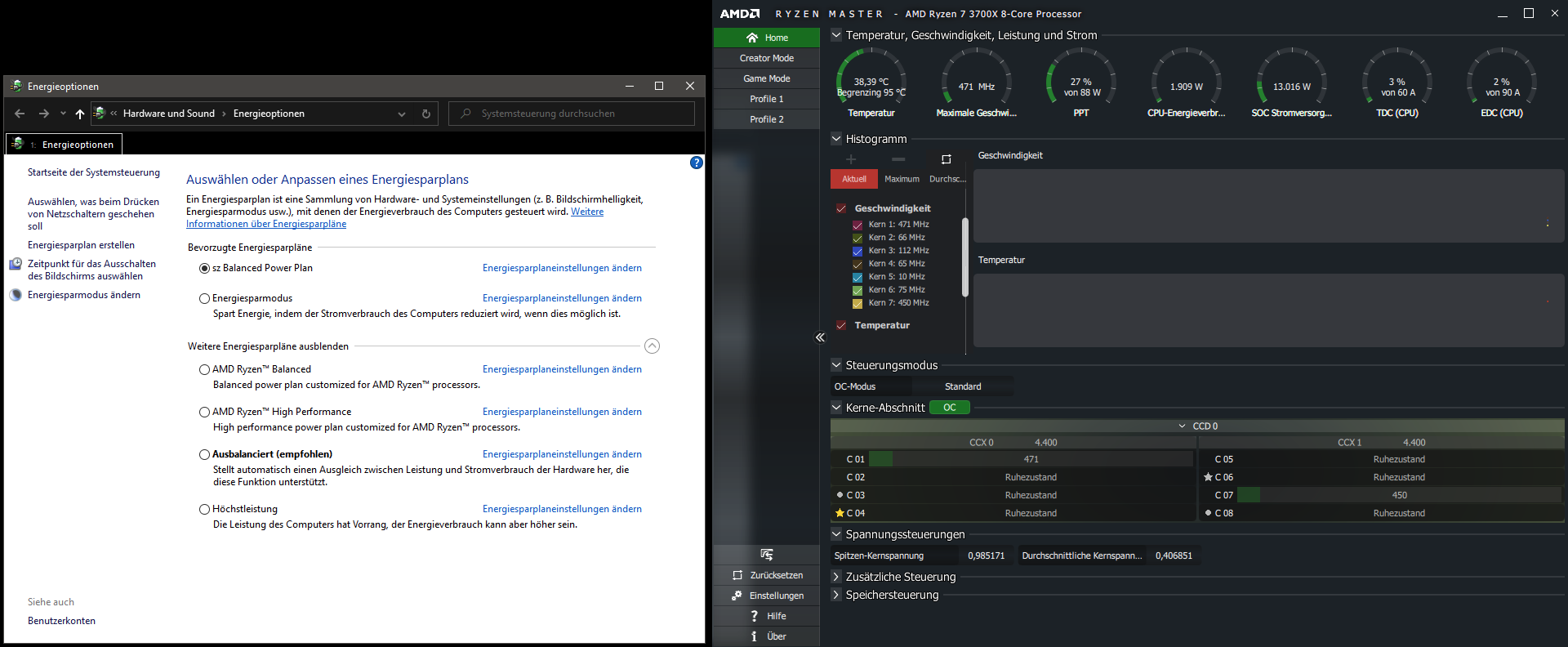Click forward arrow in Energieoptionen window
The height and width of the screenshot is (647, 1568).
43,114
